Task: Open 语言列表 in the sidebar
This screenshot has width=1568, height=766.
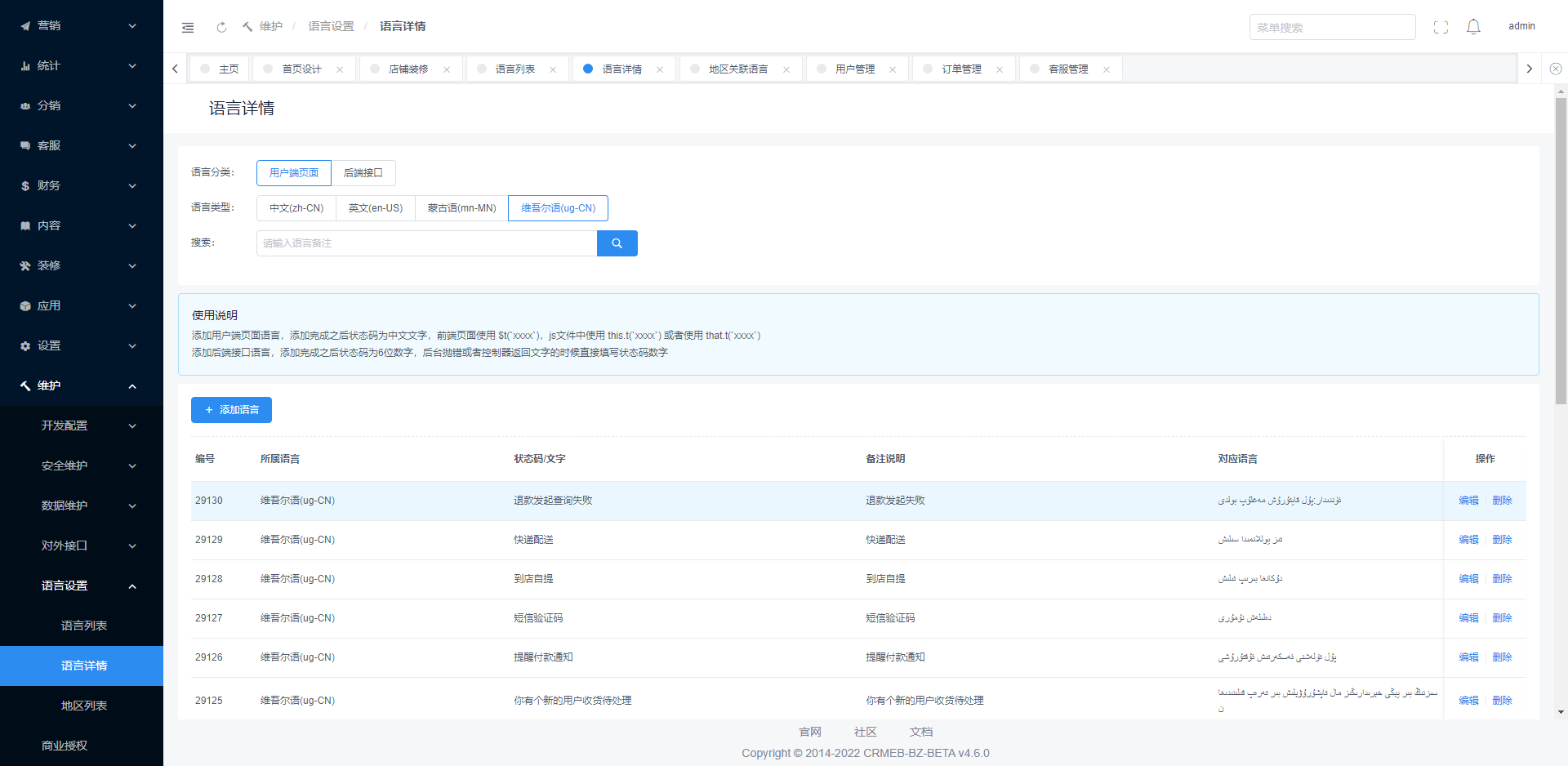Action: (x=82, y=626)
